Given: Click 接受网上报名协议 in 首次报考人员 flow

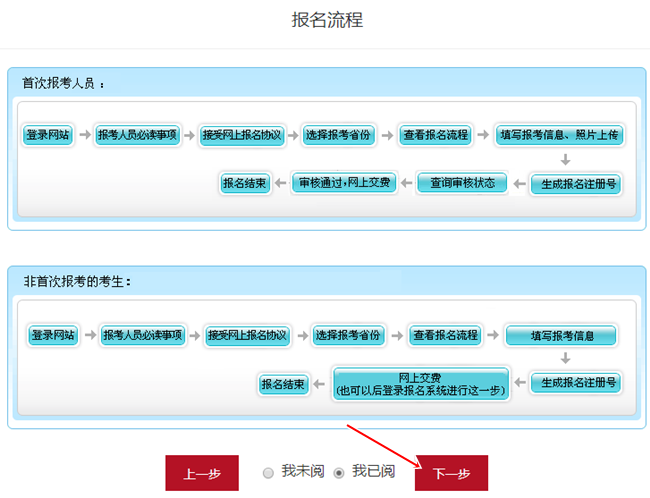Looking at the screenshot, I should (x=241, y=135).
